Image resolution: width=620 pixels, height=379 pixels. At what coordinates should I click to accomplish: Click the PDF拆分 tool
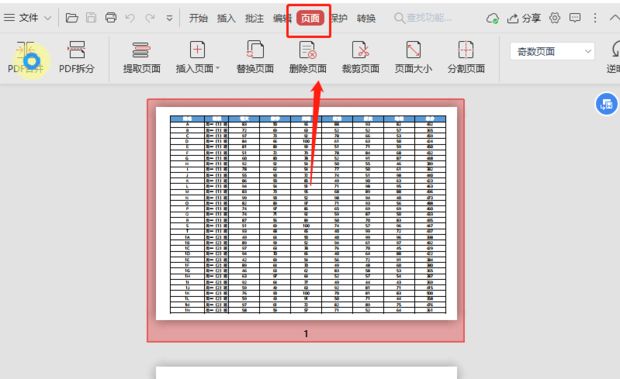click(77, 58)
